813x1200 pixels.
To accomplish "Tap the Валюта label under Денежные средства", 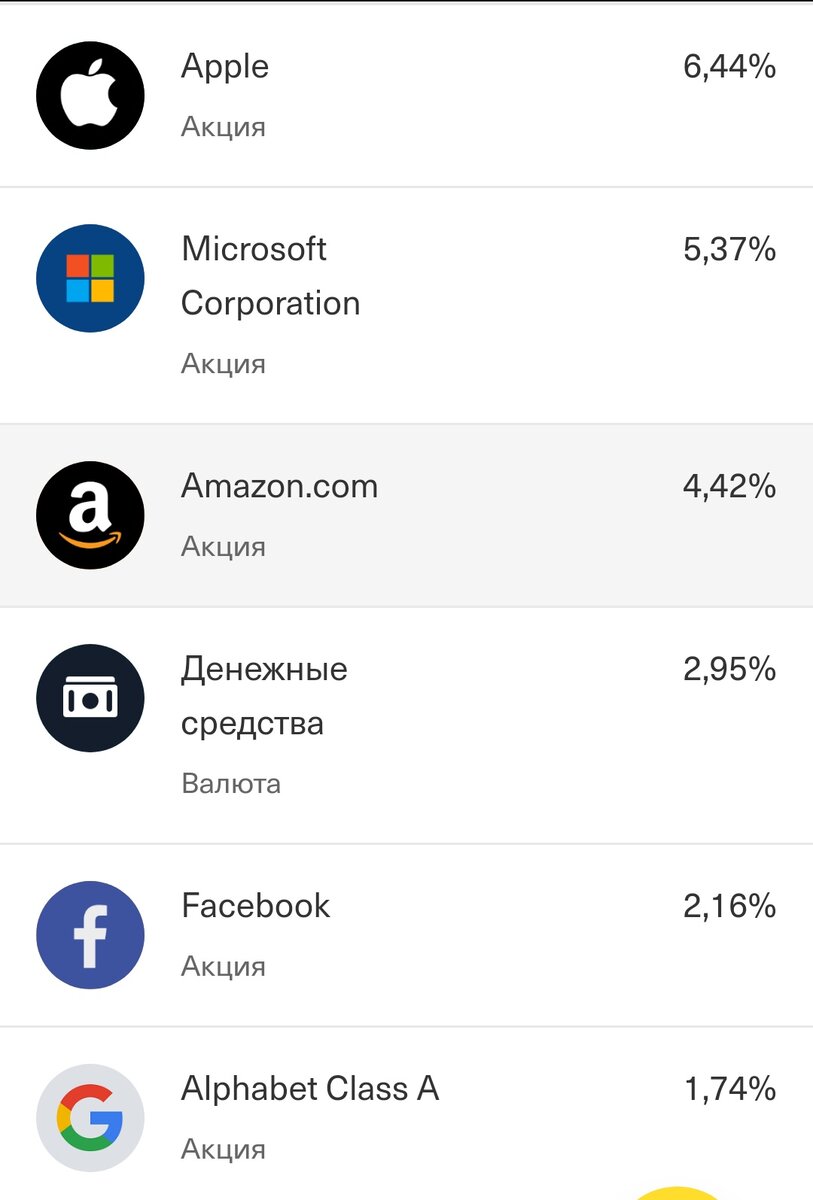I will click(231, 783).
